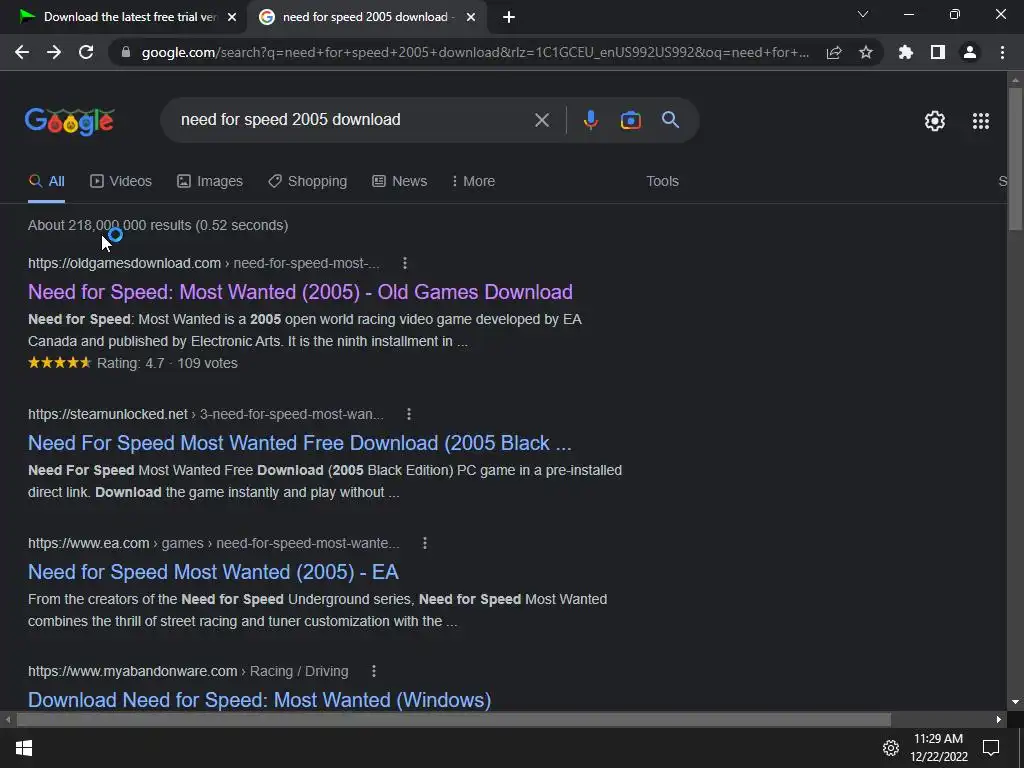Go to the Google logo homepage
This screenshot has height=768, width=1024.
pos(70,121)
